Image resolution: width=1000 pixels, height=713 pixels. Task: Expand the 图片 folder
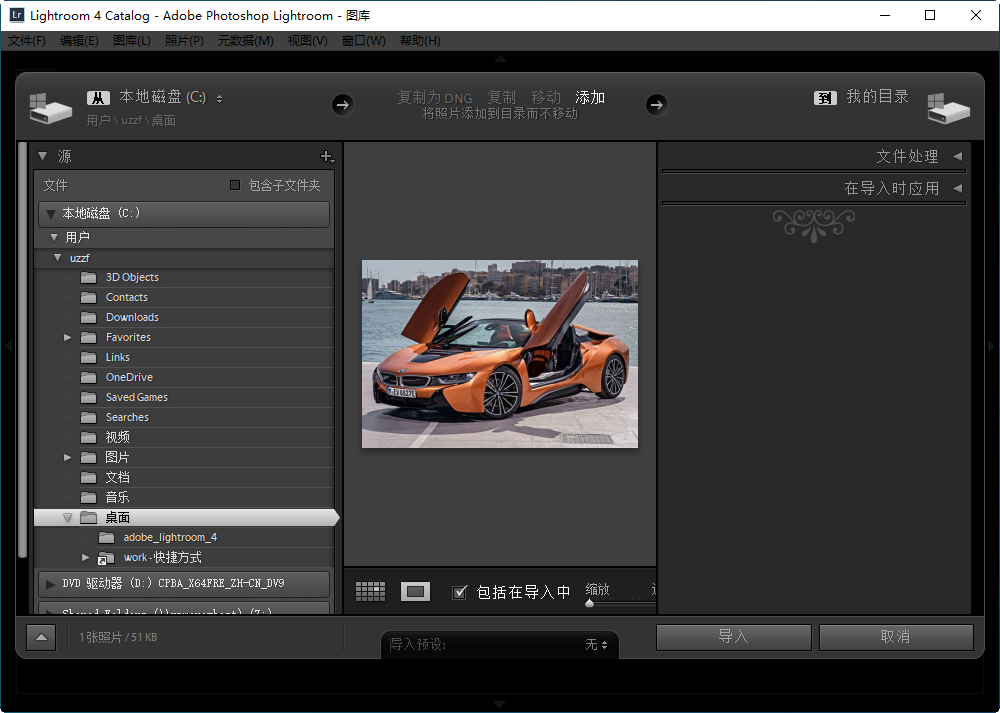click(68, 457)
